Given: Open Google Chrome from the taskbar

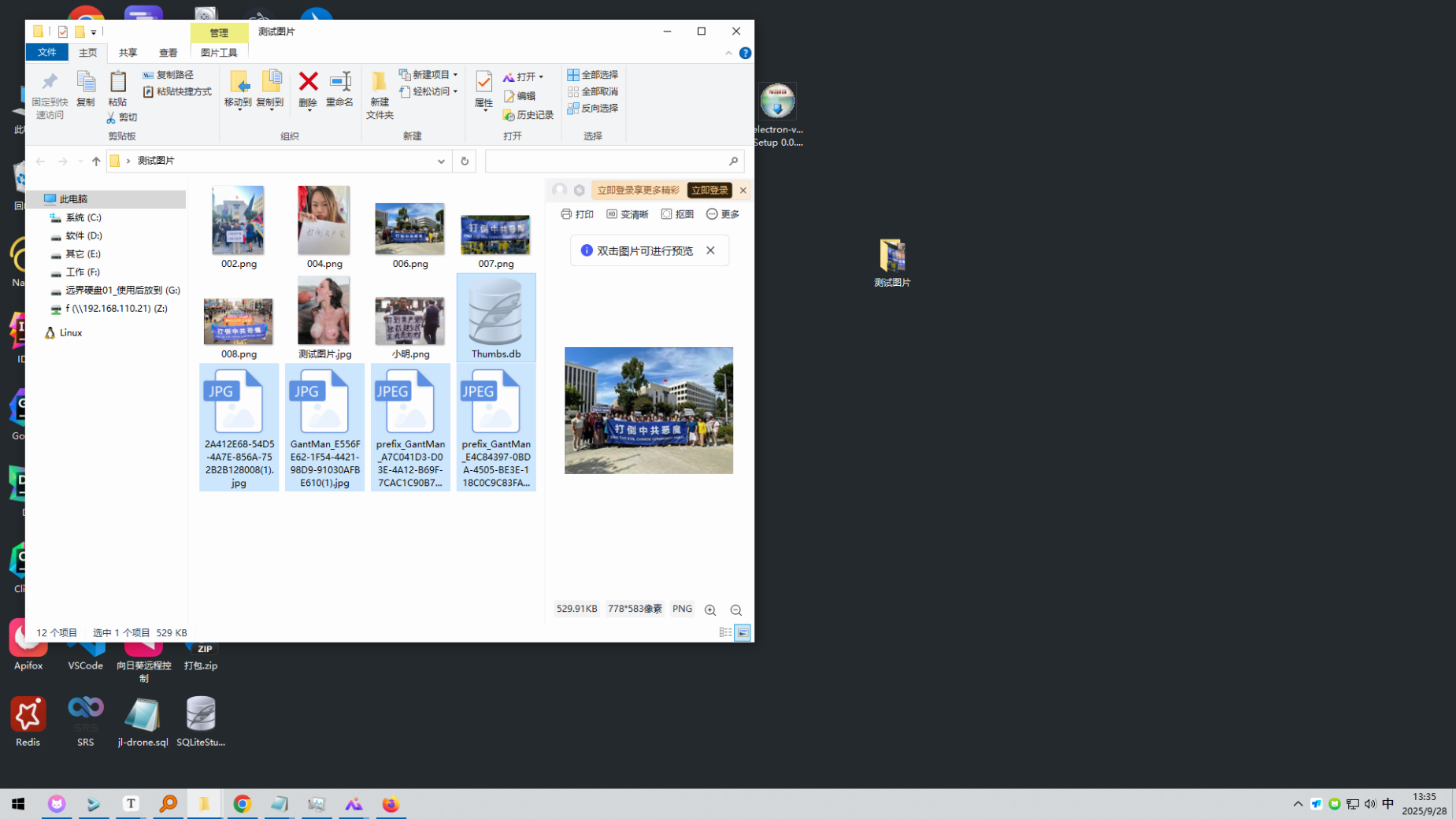Looking at the screenshot, I should [x=242, y=804].
